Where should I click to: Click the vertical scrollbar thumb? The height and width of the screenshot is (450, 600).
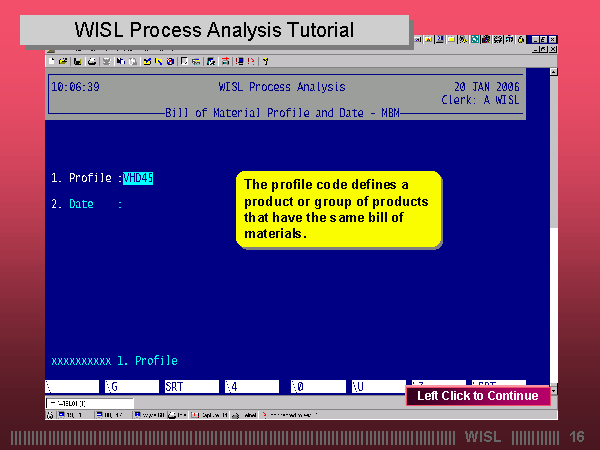point(554,152)
